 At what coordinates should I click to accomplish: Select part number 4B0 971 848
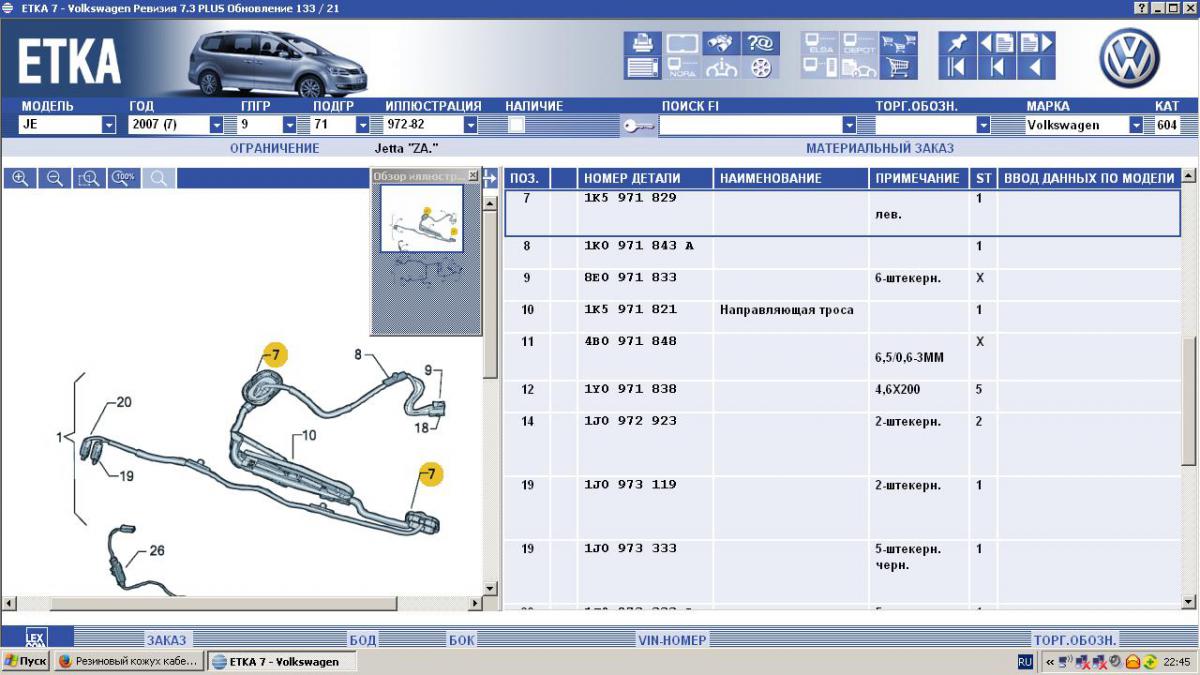point(630,341)
